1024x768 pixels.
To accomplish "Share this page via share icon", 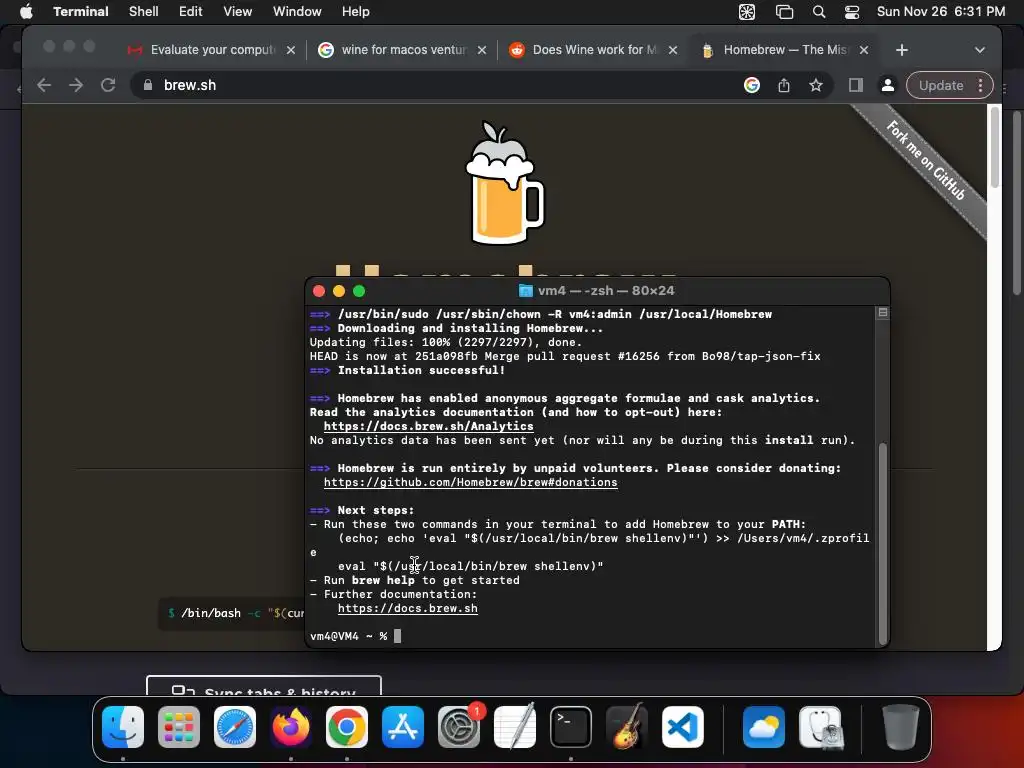I will [x=784, y=85].
